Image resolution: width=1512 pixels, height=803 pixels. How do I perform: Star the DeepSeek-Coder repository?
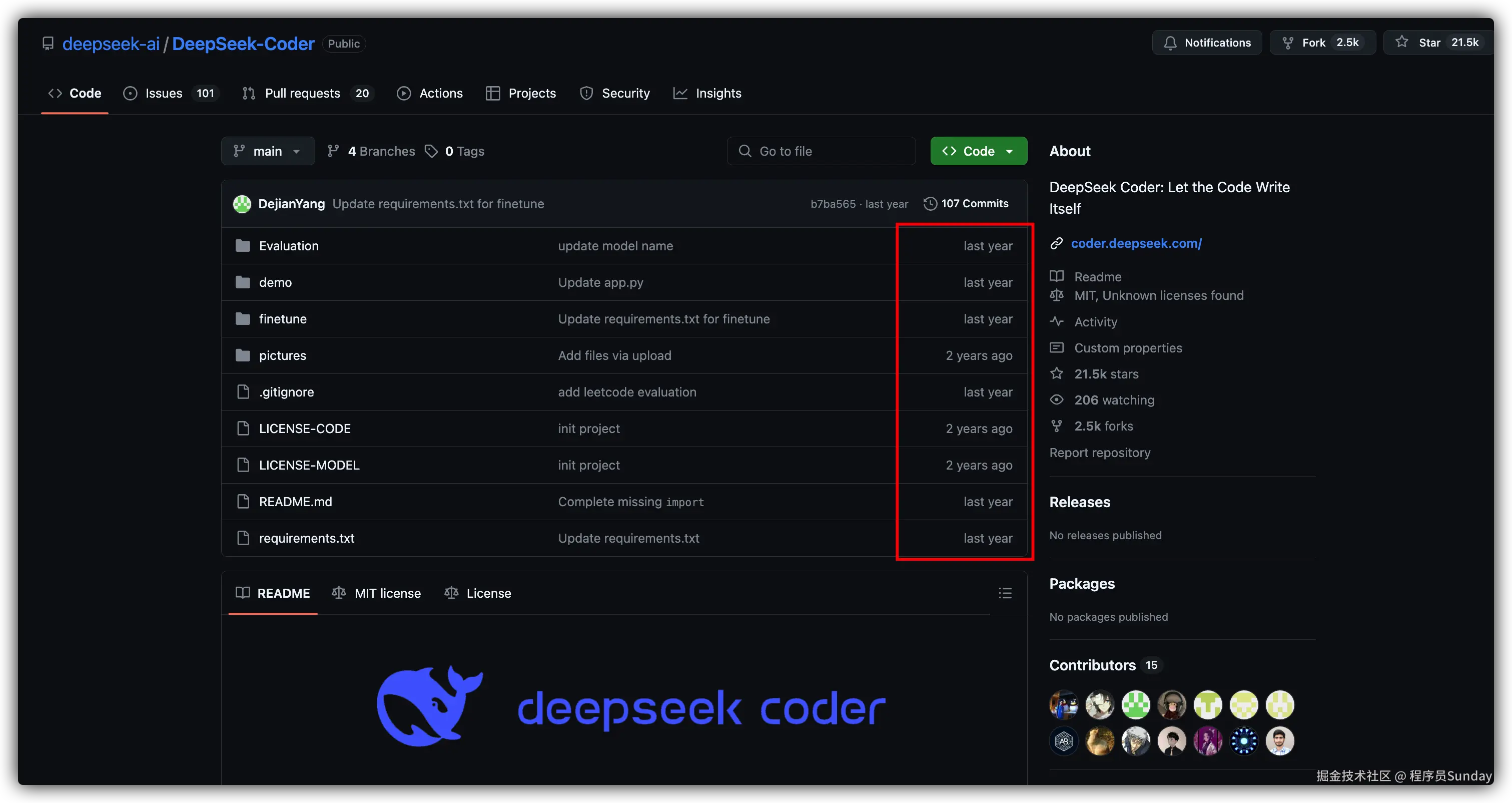(x=1437, y=42)
